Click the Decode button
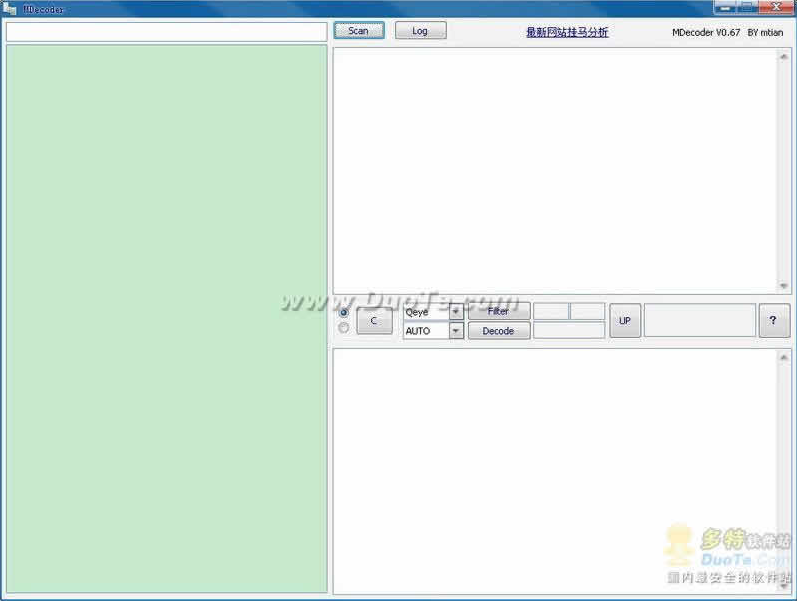This screenshot has height=601, width=797. click(499, 331)
